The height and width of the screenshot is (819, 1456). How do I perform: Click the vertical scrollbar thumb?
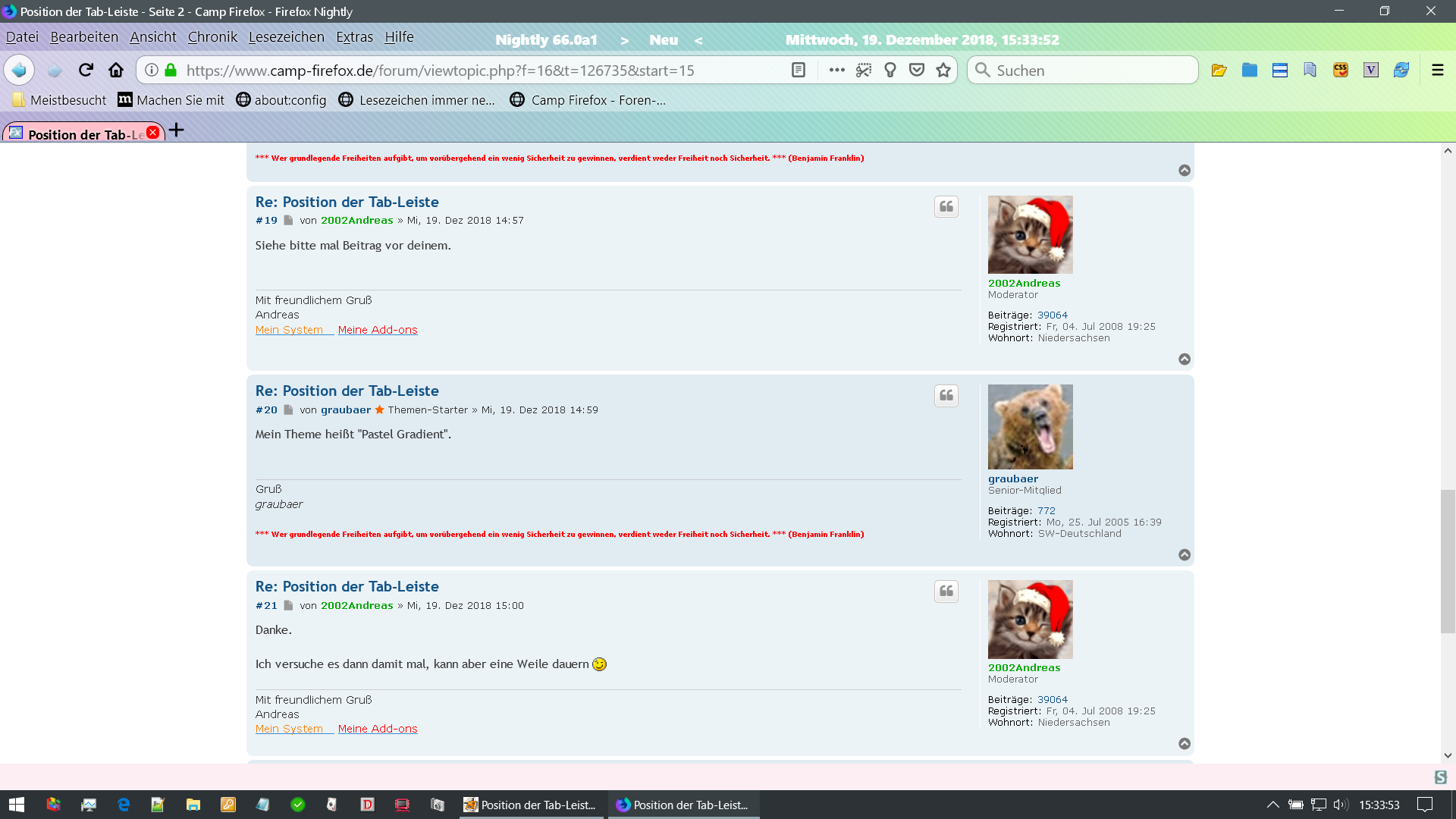click(x=1448, y=561)
